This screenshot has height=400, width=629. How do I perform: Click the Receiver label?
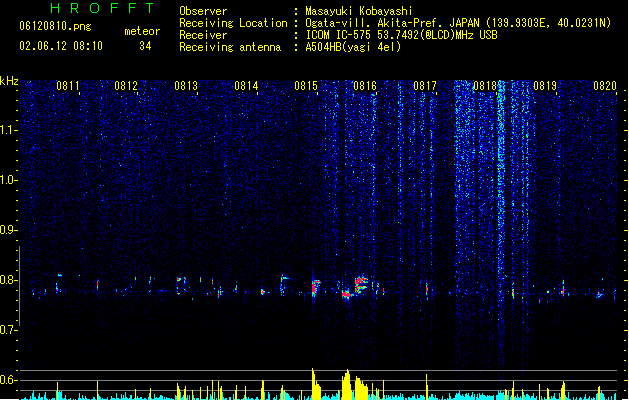tap(203, 35)
